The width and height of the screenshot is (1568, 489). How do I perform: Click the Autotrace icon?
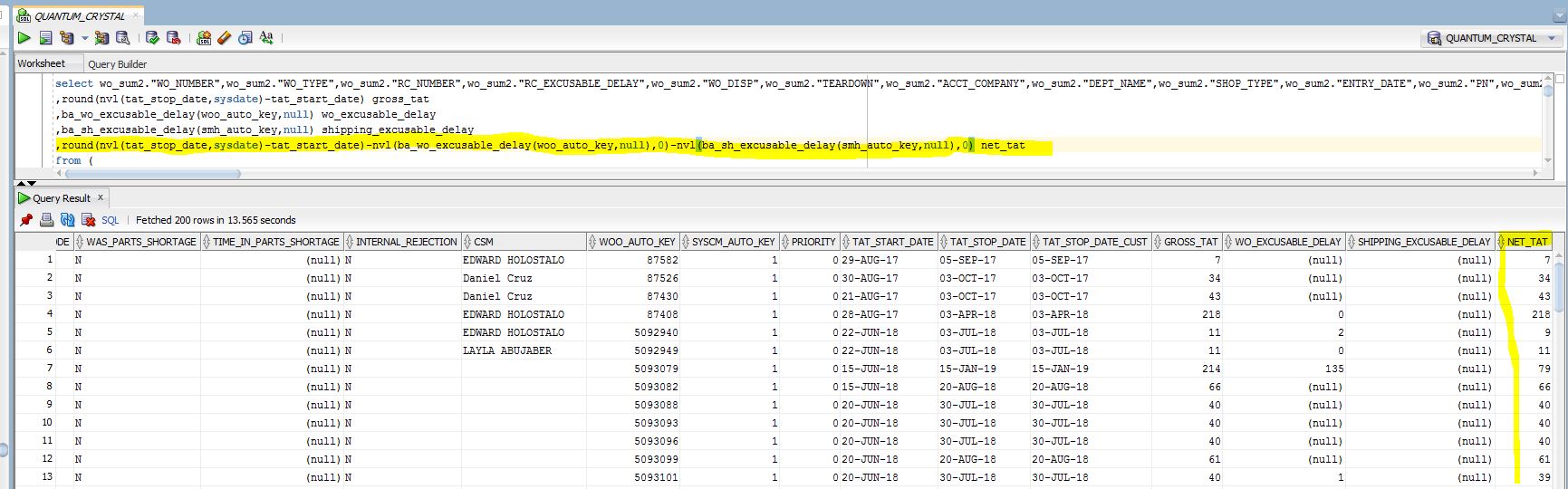(101, 38)
